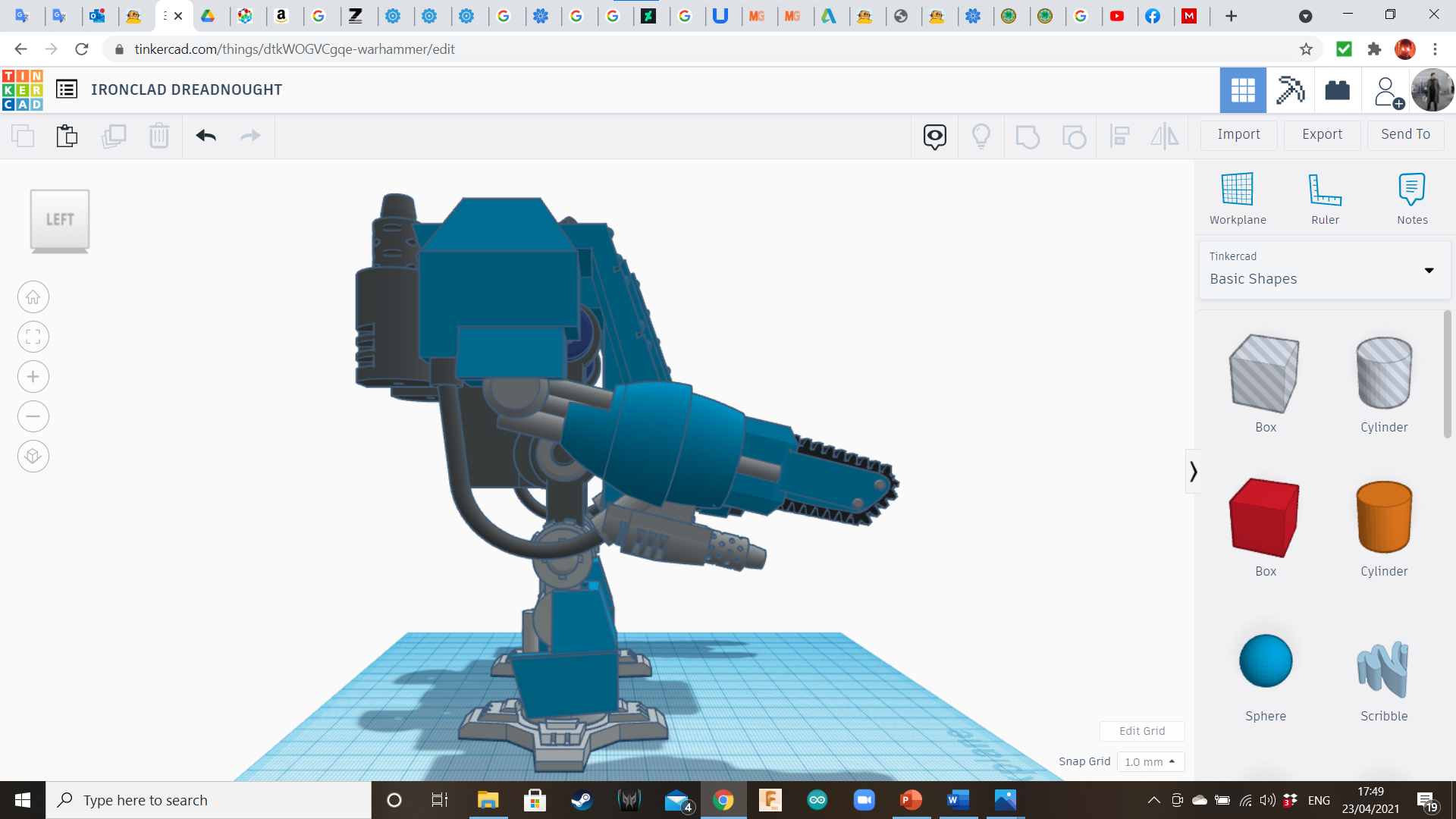This screenshot has width=1456, height=819.
Task: Click the Paste icon in toolbar
Action: click(67, 136)
